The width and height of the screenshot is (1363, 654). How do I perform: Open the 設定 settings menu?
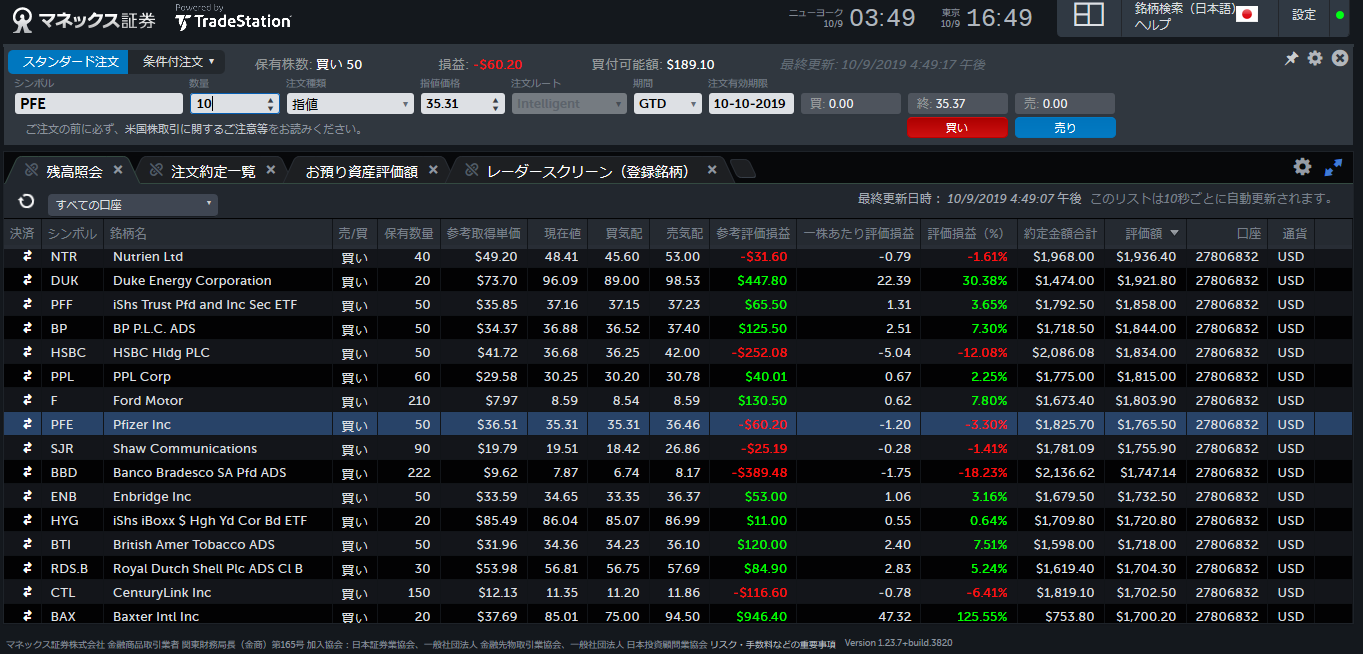point(1304,15)
